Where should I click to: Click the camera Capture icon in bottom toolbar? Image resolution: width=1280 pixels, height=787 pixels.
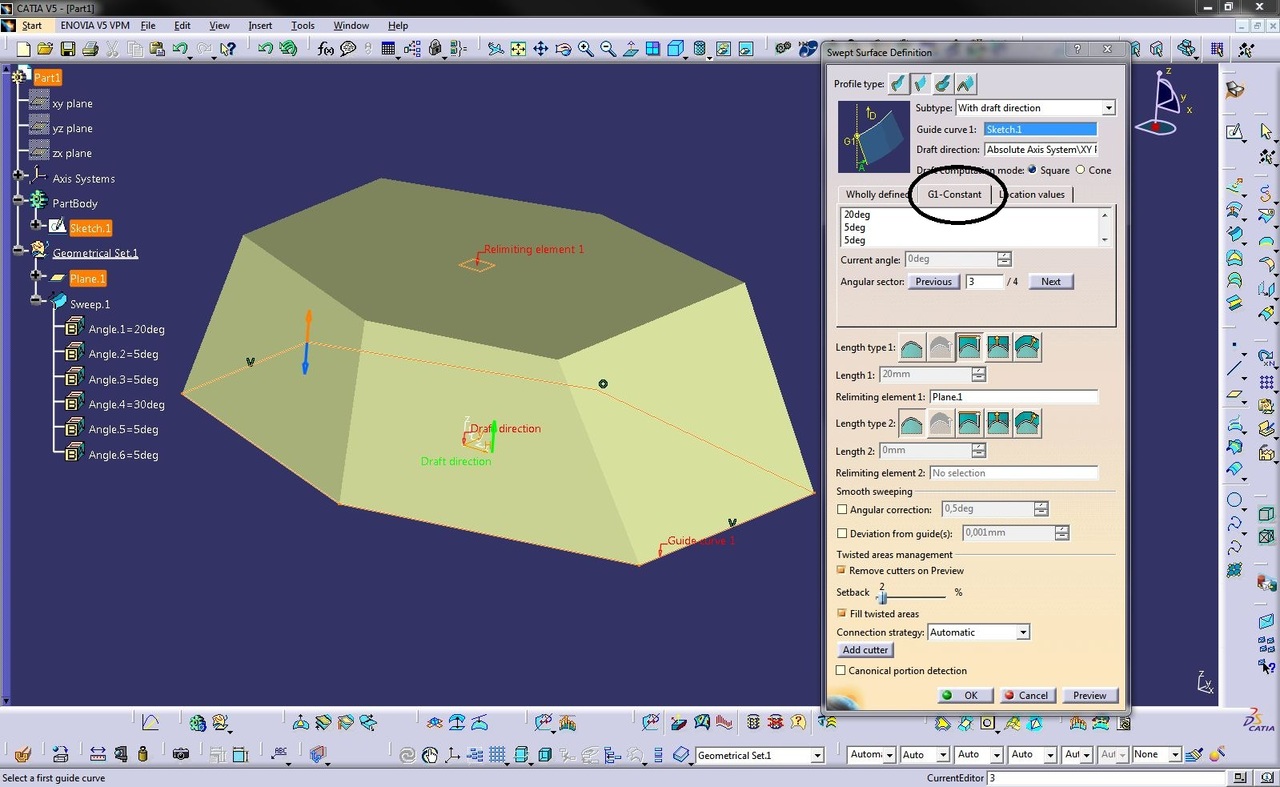pyautogui.click(x=181, y=754)
